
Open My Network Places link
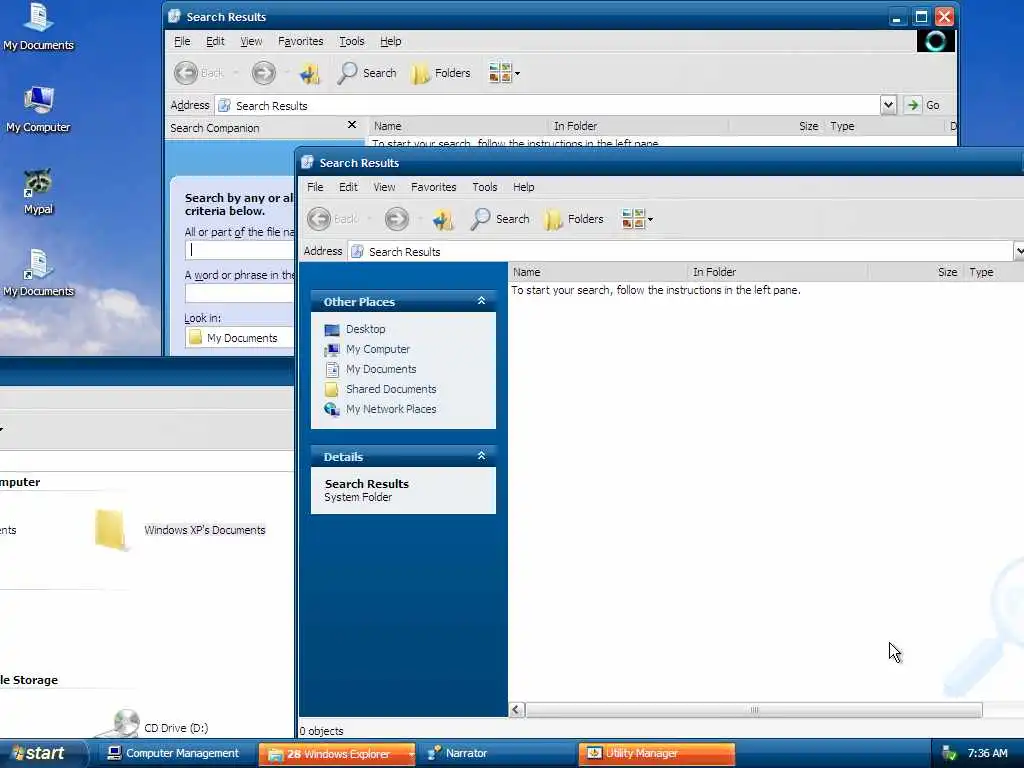391,409
